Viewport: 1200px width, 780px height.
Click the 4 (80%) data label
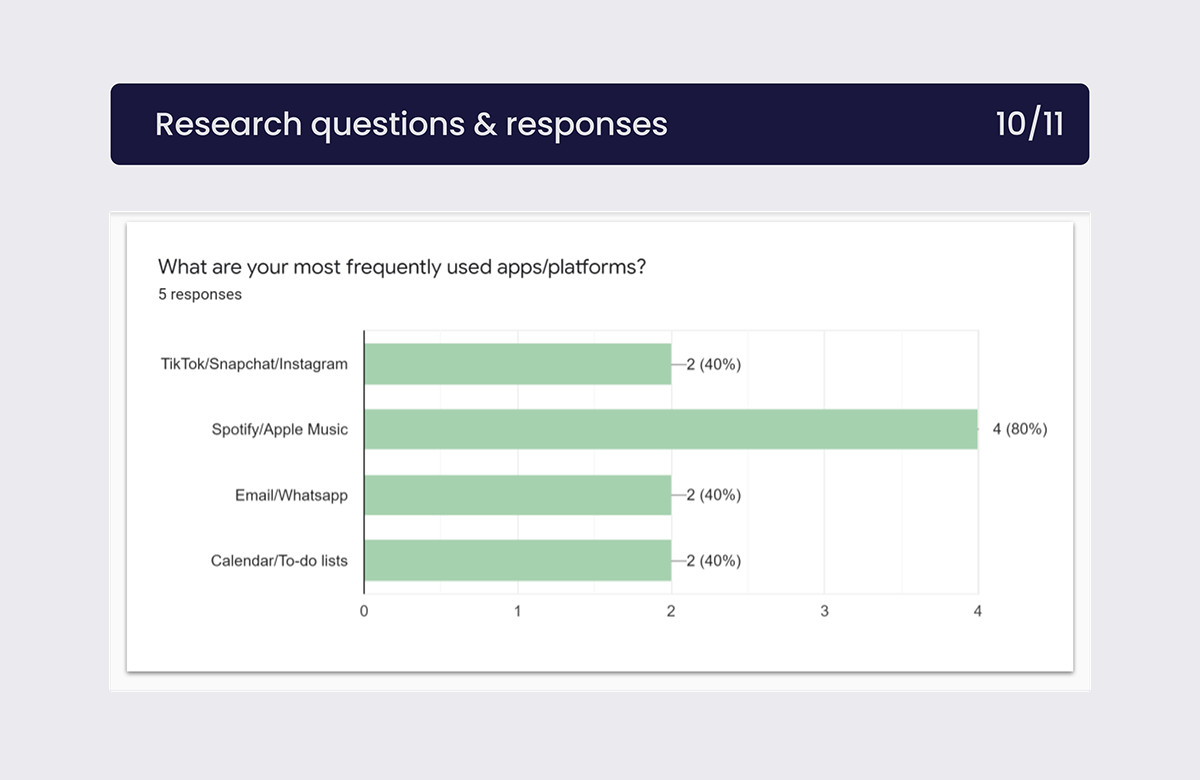[x=1020, y=430]
